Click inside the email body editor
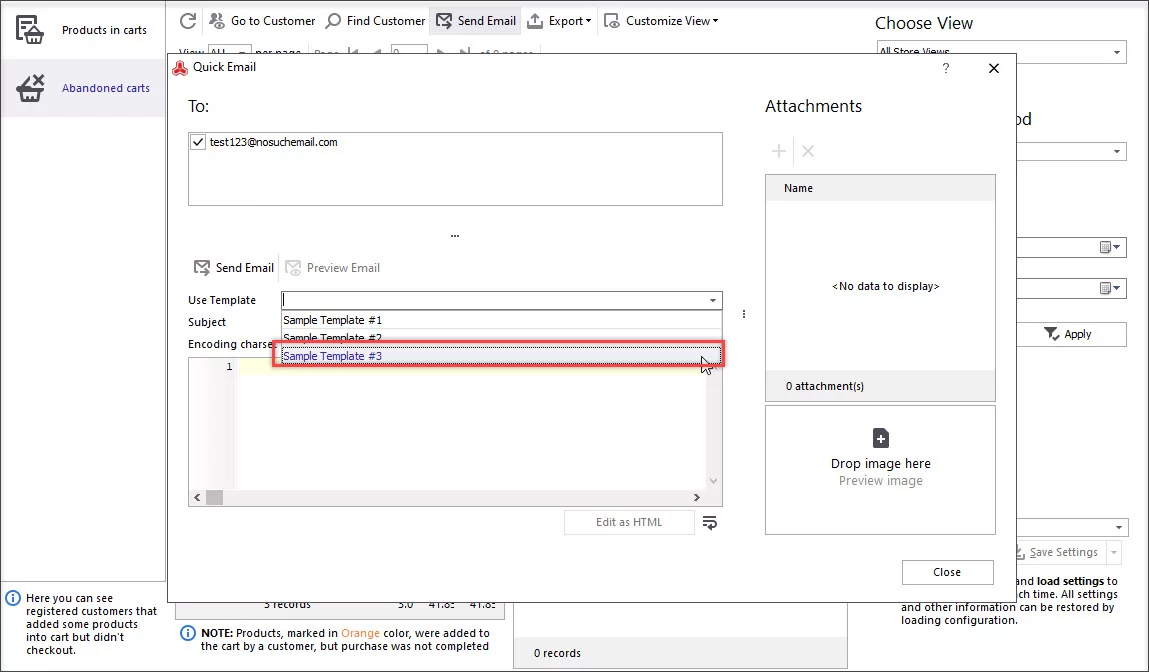This screenshot has width=1149, height=672. 471,424
